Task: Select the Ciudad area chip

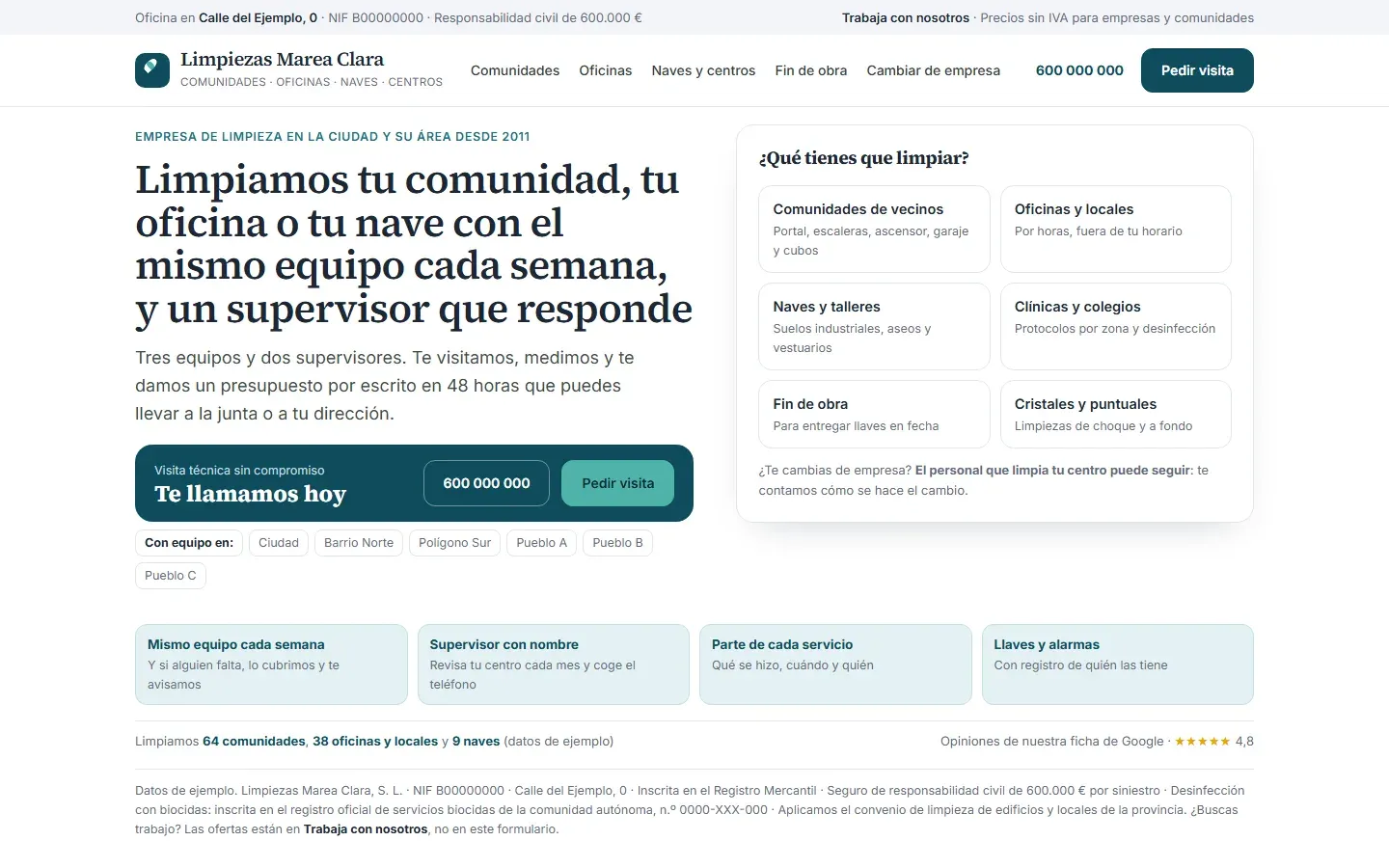Action: pos(279,543)
